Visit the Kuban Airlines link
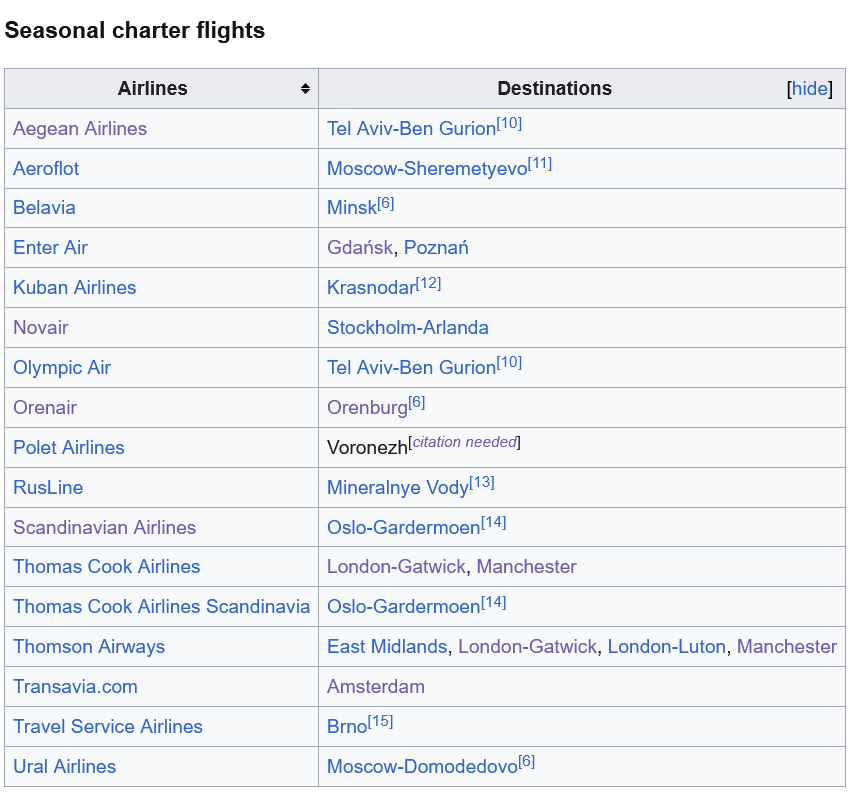Screen dimensions: 860x807 pos(74,288)
